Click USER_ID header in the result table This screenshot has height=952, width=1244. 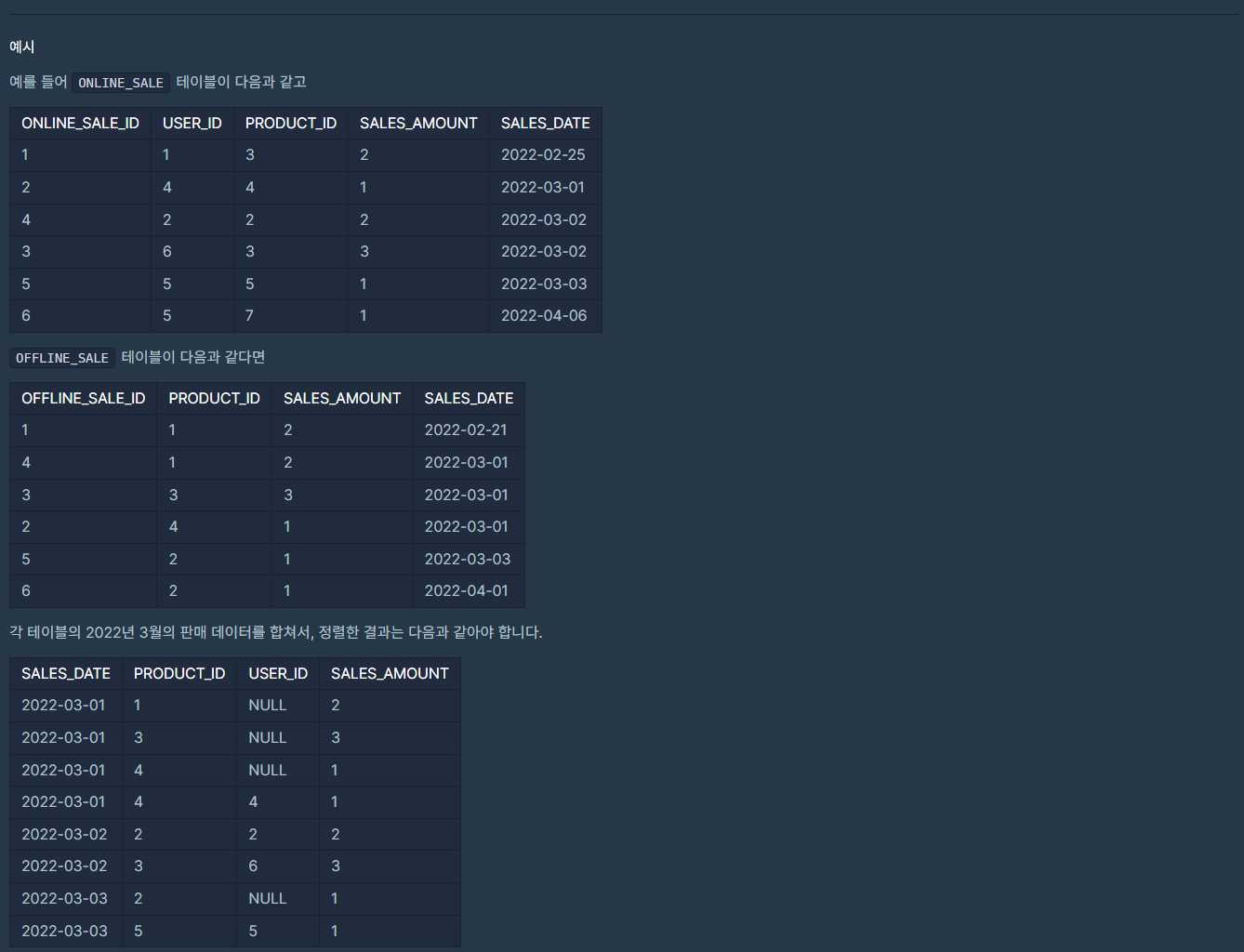[277, 673]
